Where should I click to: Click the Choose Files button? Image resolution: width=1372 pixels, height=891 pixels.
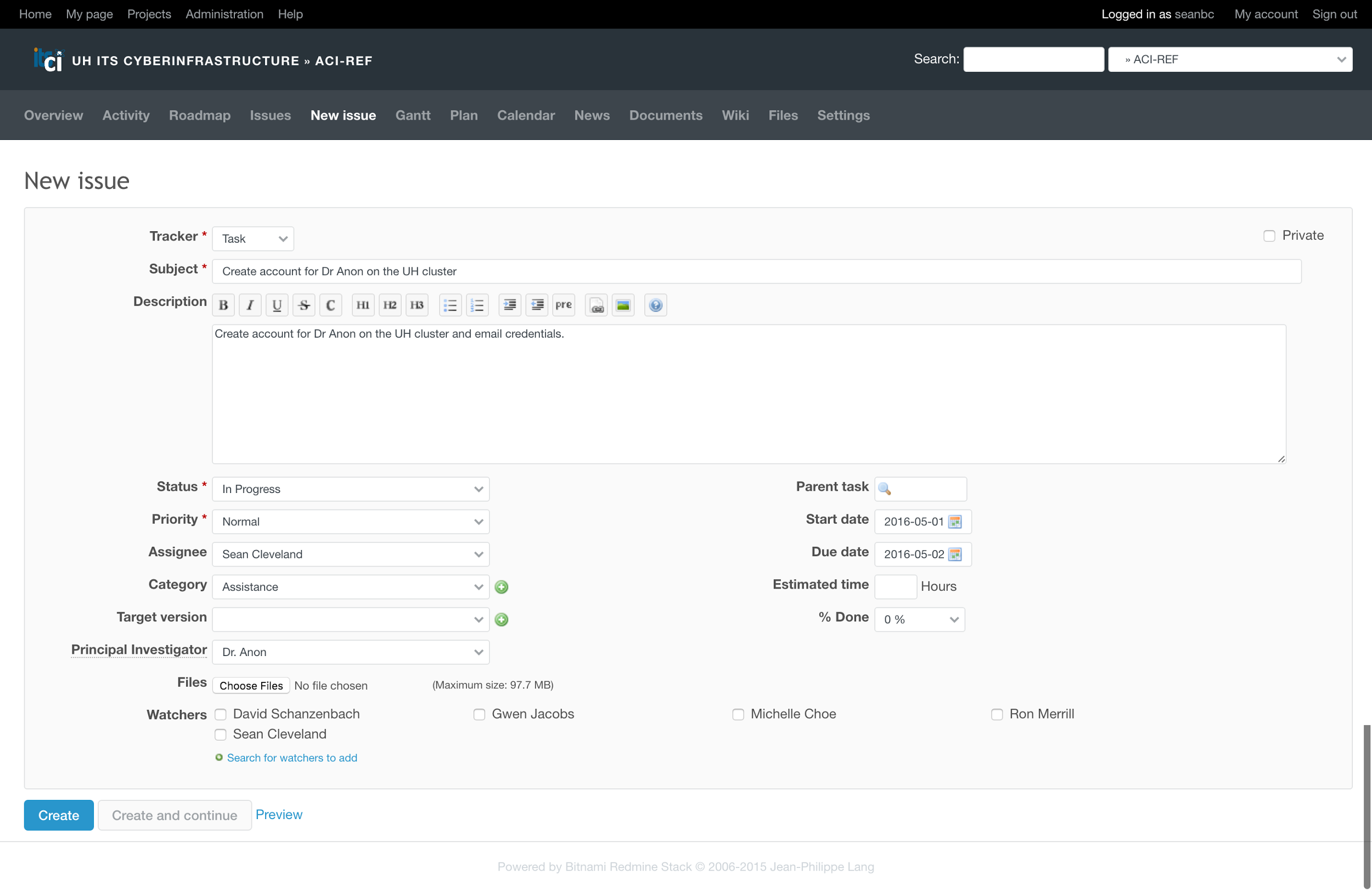tap(251, 686)
